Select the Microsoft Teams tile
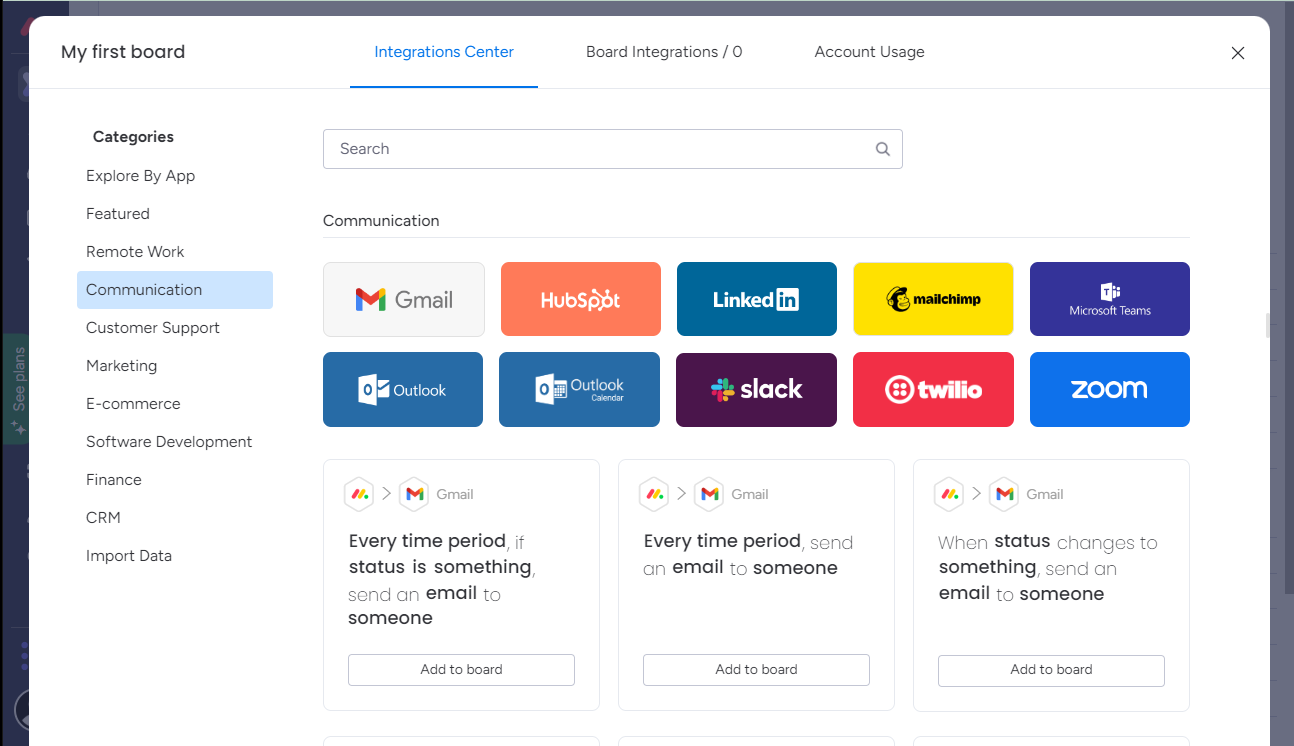The height and width of the screenshot is (746, 1294). [1109, 299]
